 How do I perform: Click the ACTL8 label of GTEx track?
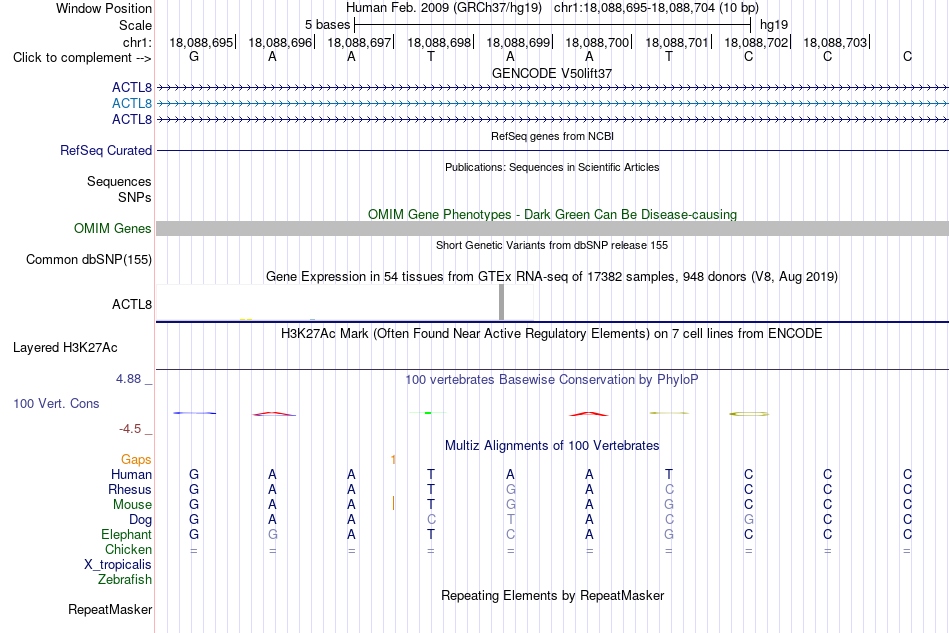(131, 304)
